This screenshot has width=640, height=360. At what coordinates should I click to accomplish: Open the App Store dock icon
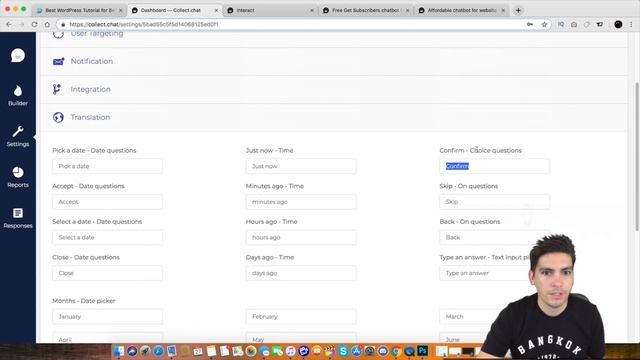(x=356, y=351)
